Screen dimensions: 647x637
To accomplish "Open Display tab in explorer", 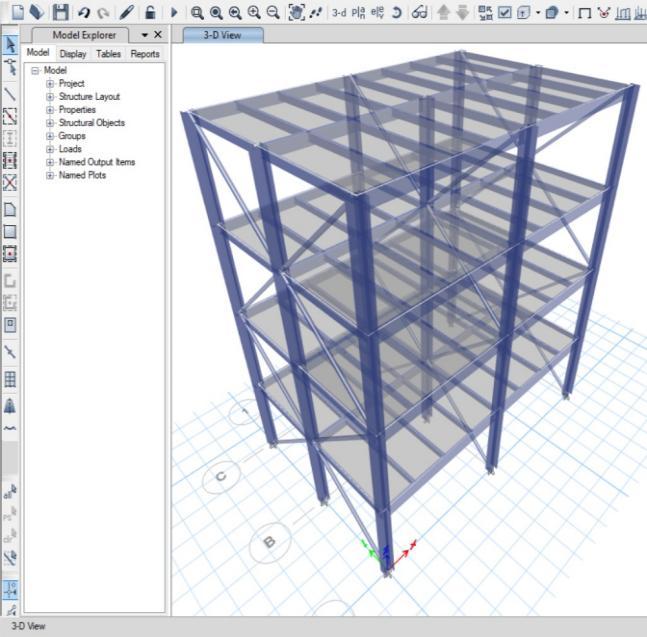I will click(x=73, y=54).
